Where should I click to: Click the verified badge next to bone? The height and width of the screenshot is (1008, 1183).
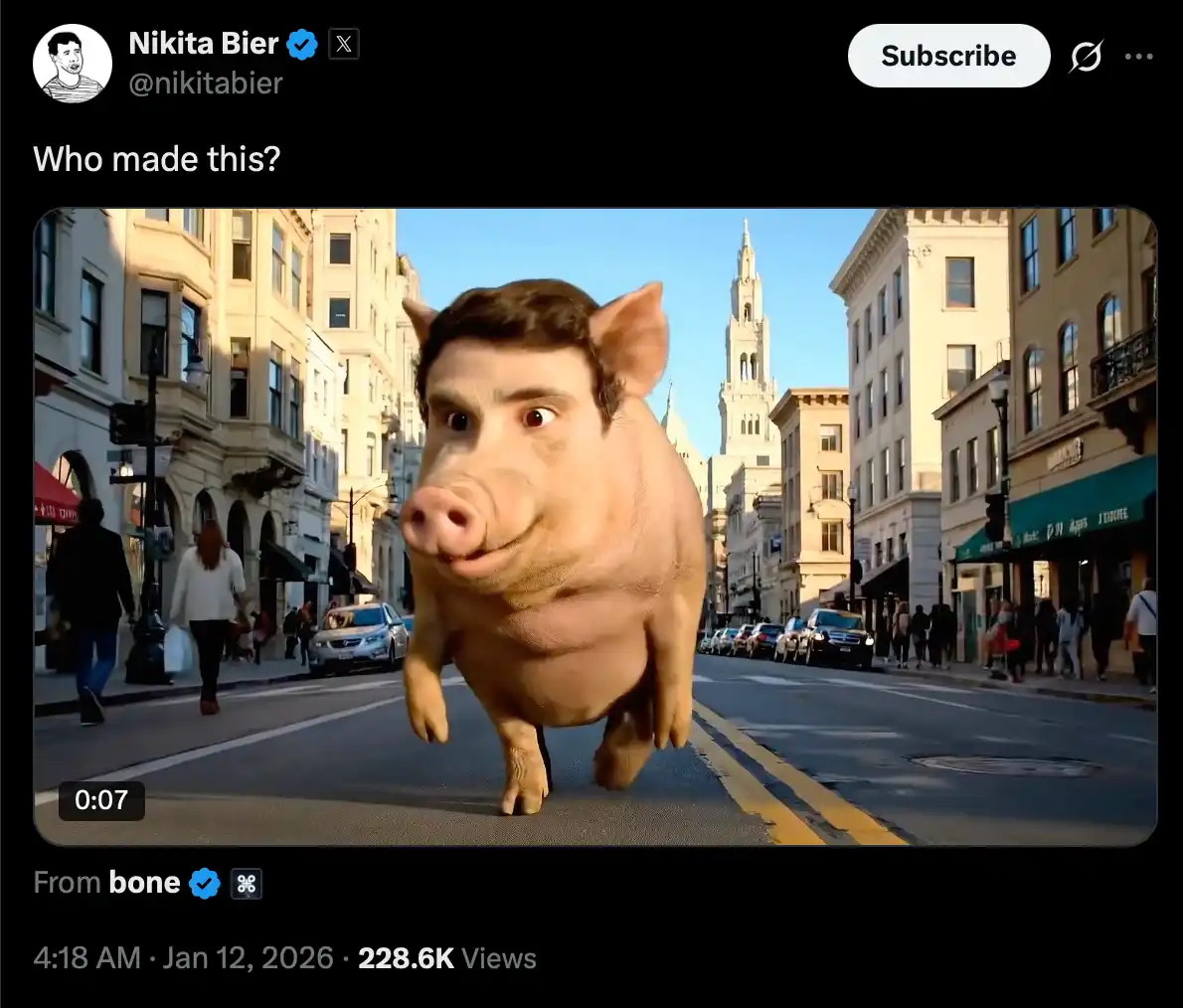(x=205, y=884)
